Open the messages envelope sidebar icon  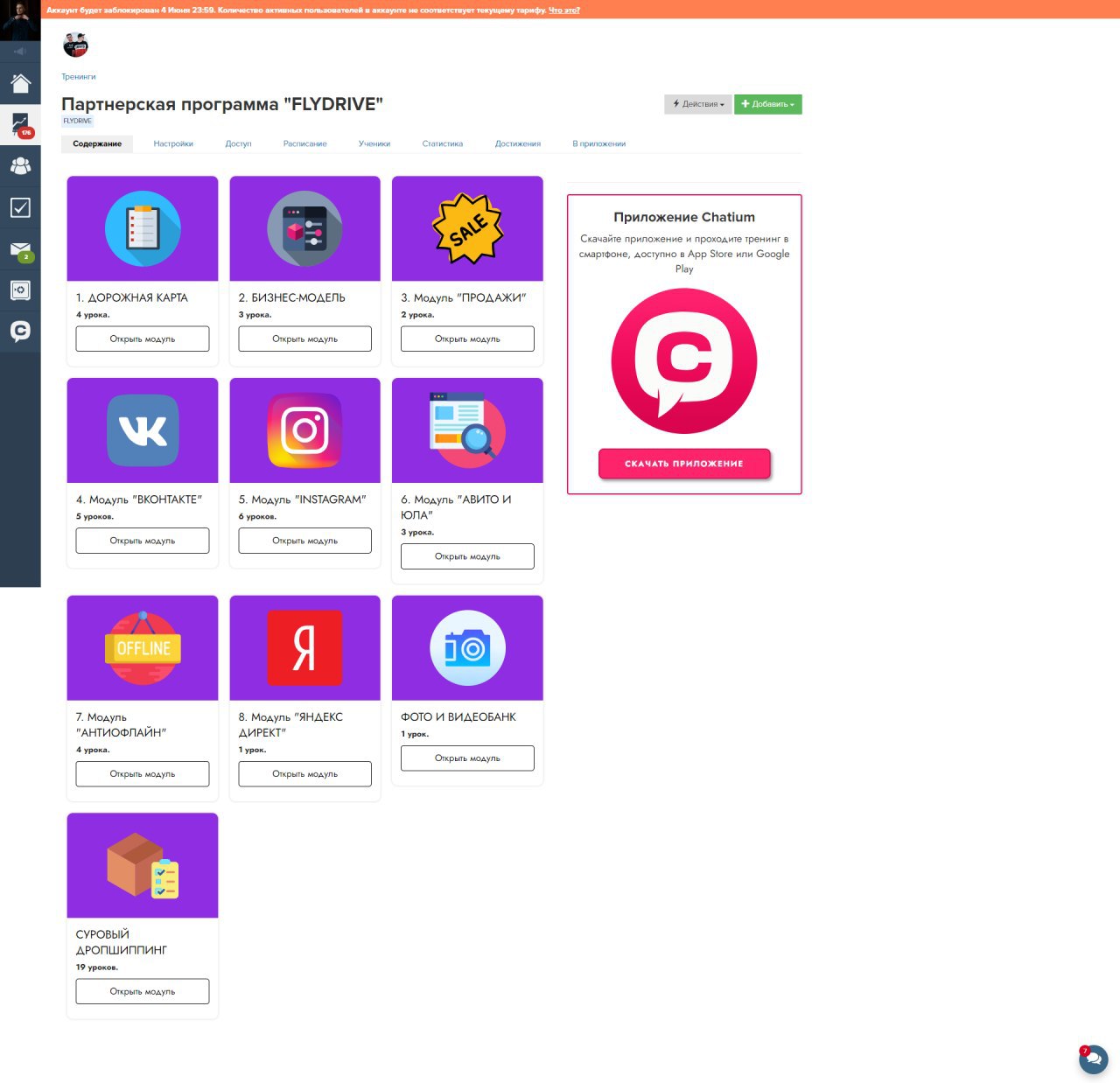(20, 249)
